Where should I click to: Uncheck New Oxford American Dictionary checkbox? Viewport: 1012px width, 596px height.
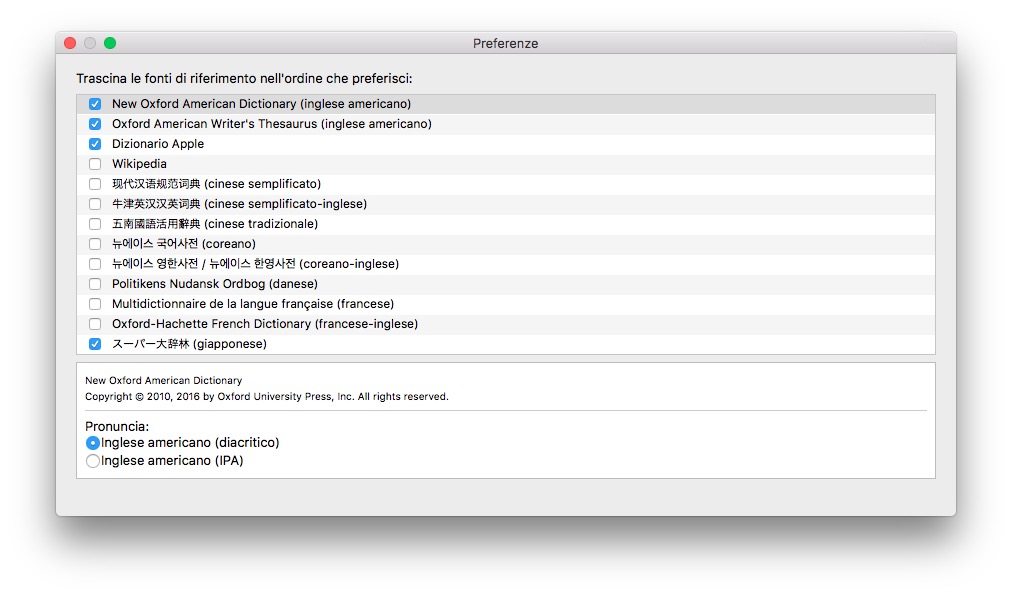(95, 104)
